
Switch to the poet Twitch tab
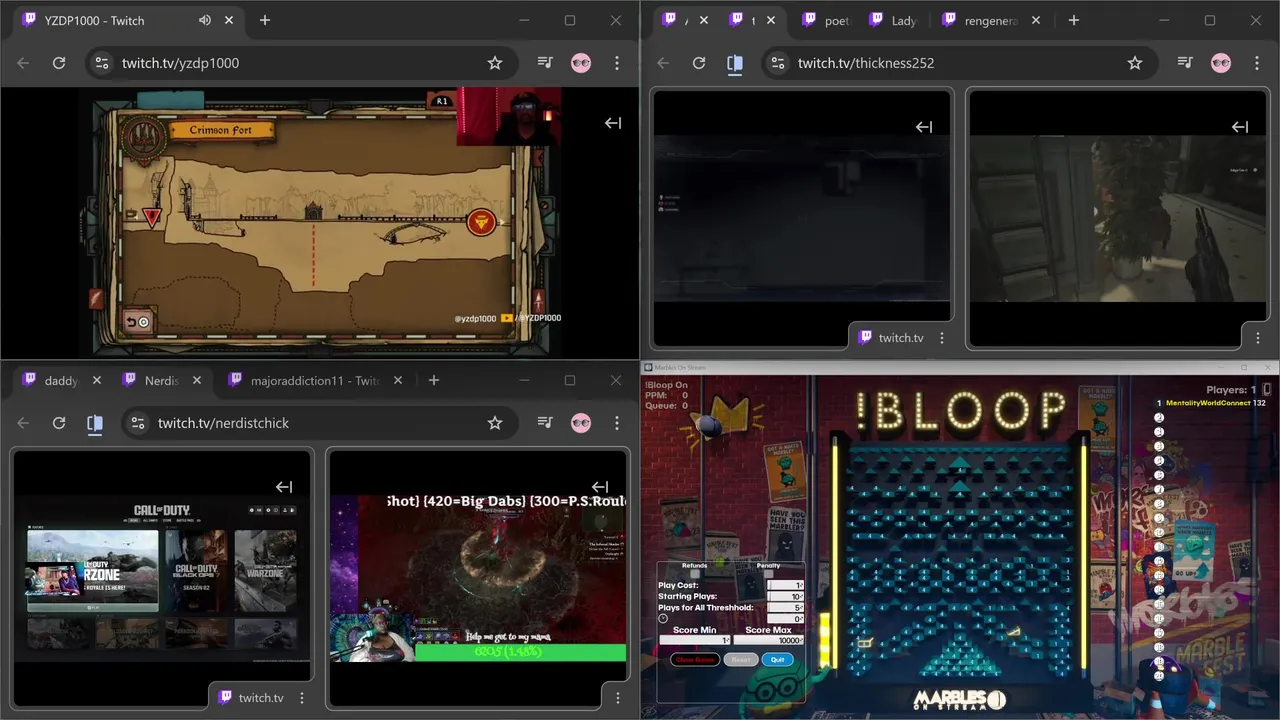[825, 20]
